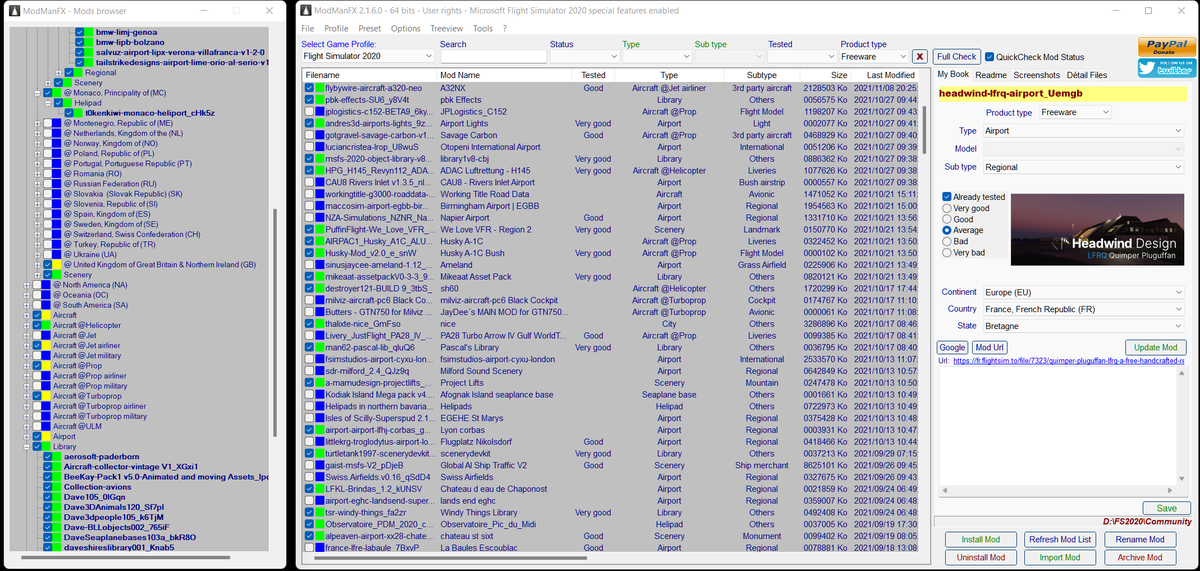Open the Profile menu
Image resolution: width=1200 pixels, height=571 pixels.
[336, 29]
